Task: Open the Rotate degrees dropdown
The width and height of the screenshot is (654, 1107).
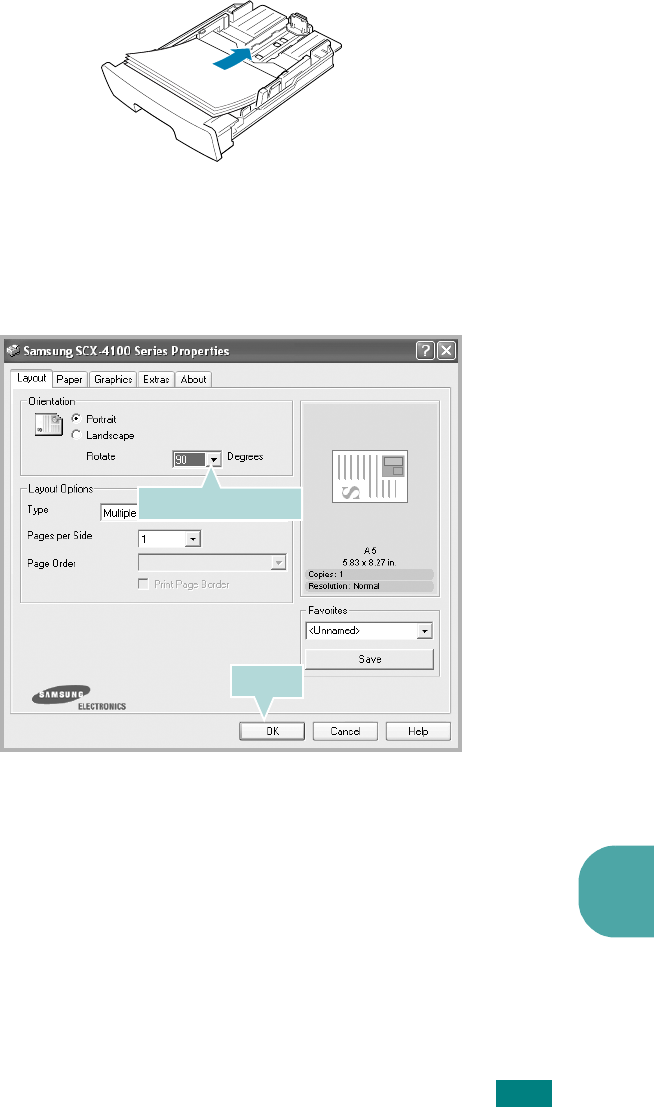Action: click(213, 460)
